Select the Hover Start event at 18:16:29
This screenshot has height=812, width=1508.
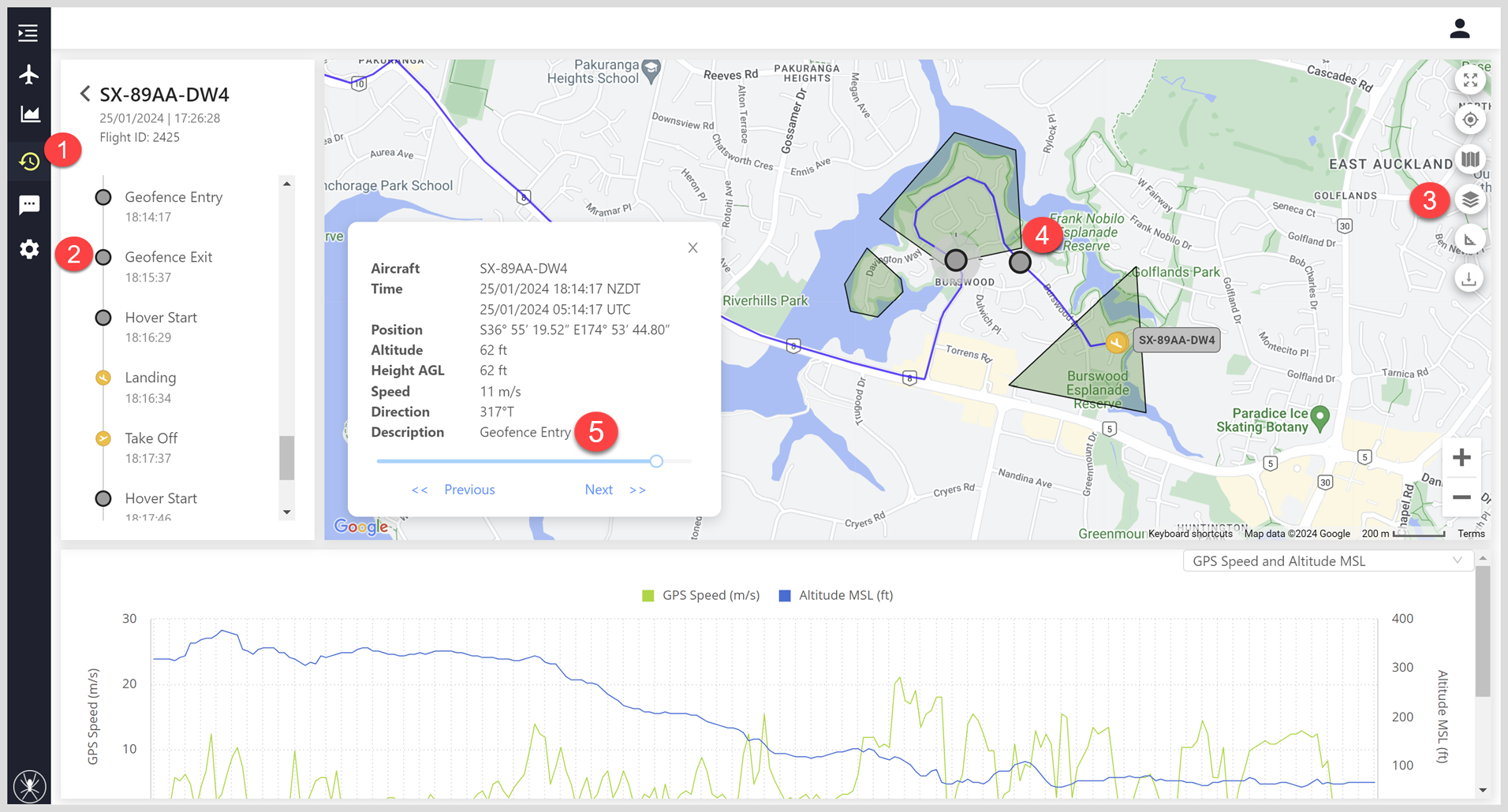161,326
